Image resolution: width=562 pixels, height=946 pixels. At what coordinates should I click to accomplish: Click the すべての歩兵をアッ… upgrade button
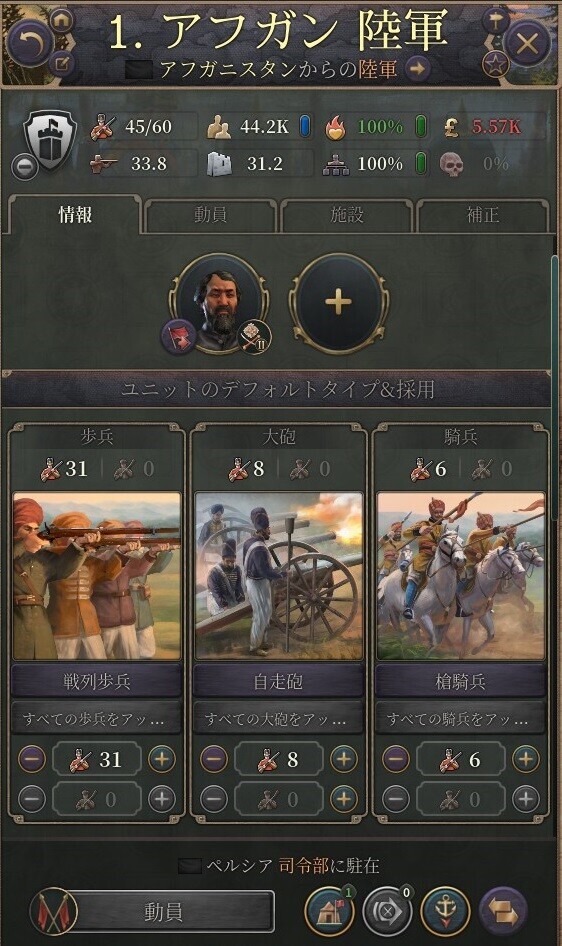[x=96, y=719]
